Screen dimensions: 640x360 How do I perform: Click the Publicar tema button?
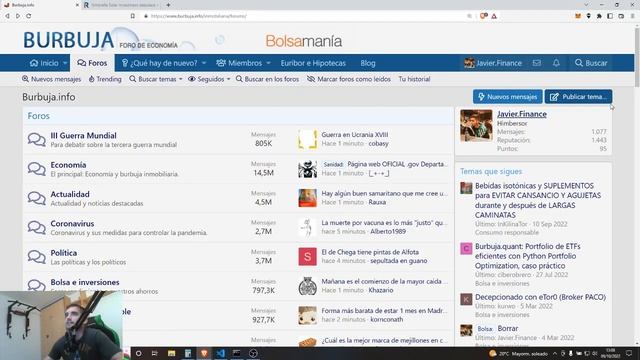(578, 97)
